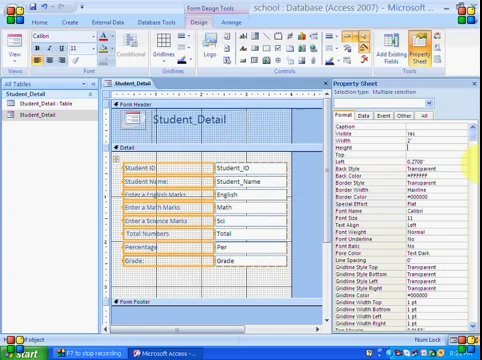Select the Rectangle control tool
The height and width of the screenshot is (360, 482).
click(266, 49)
